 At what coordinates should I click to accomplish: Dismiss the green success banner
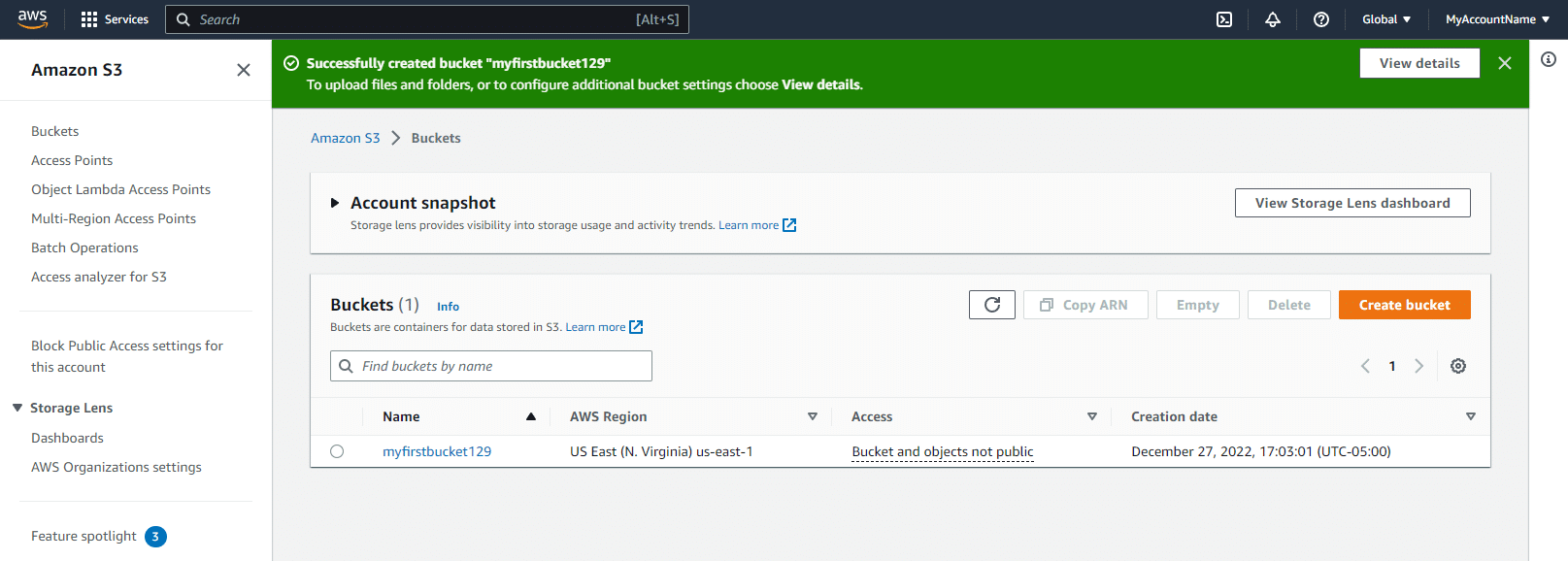1504,63
